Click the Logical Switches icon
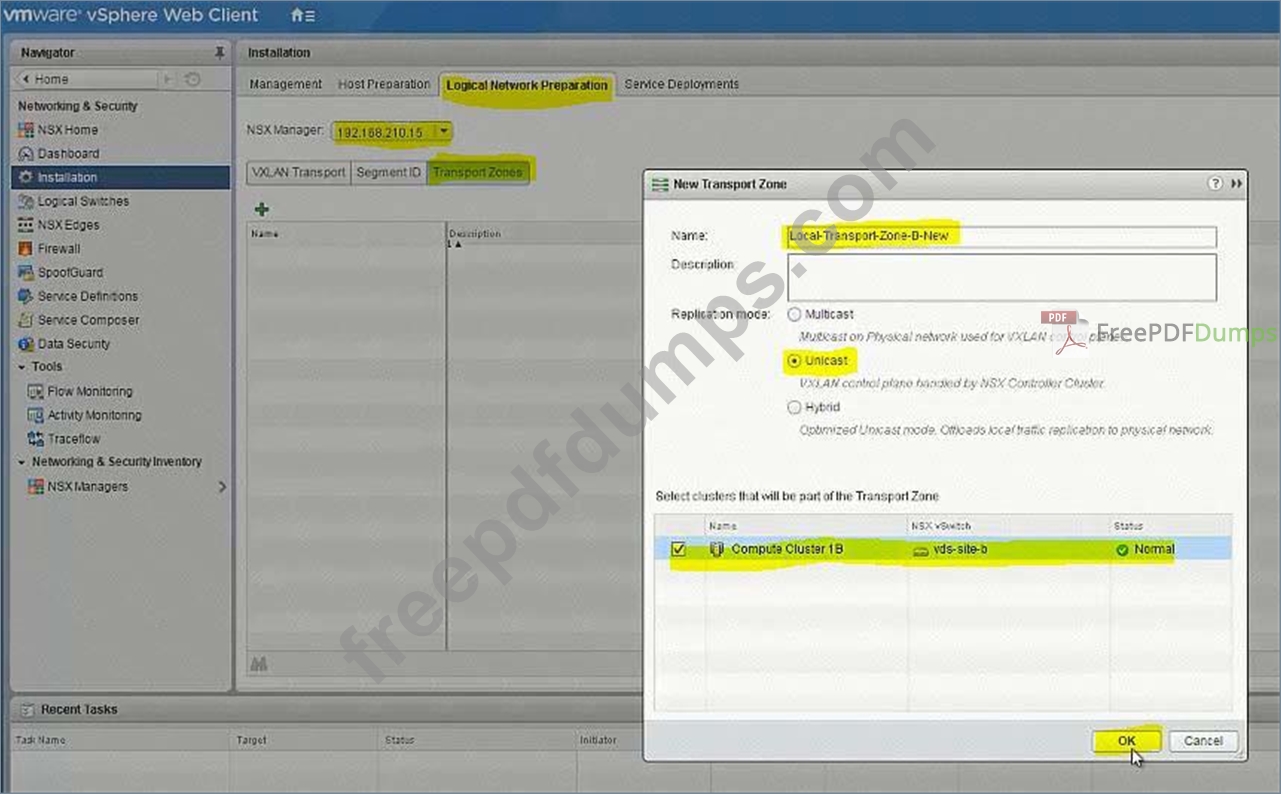The image size is (1281, 794). click(x=26, y=201)
